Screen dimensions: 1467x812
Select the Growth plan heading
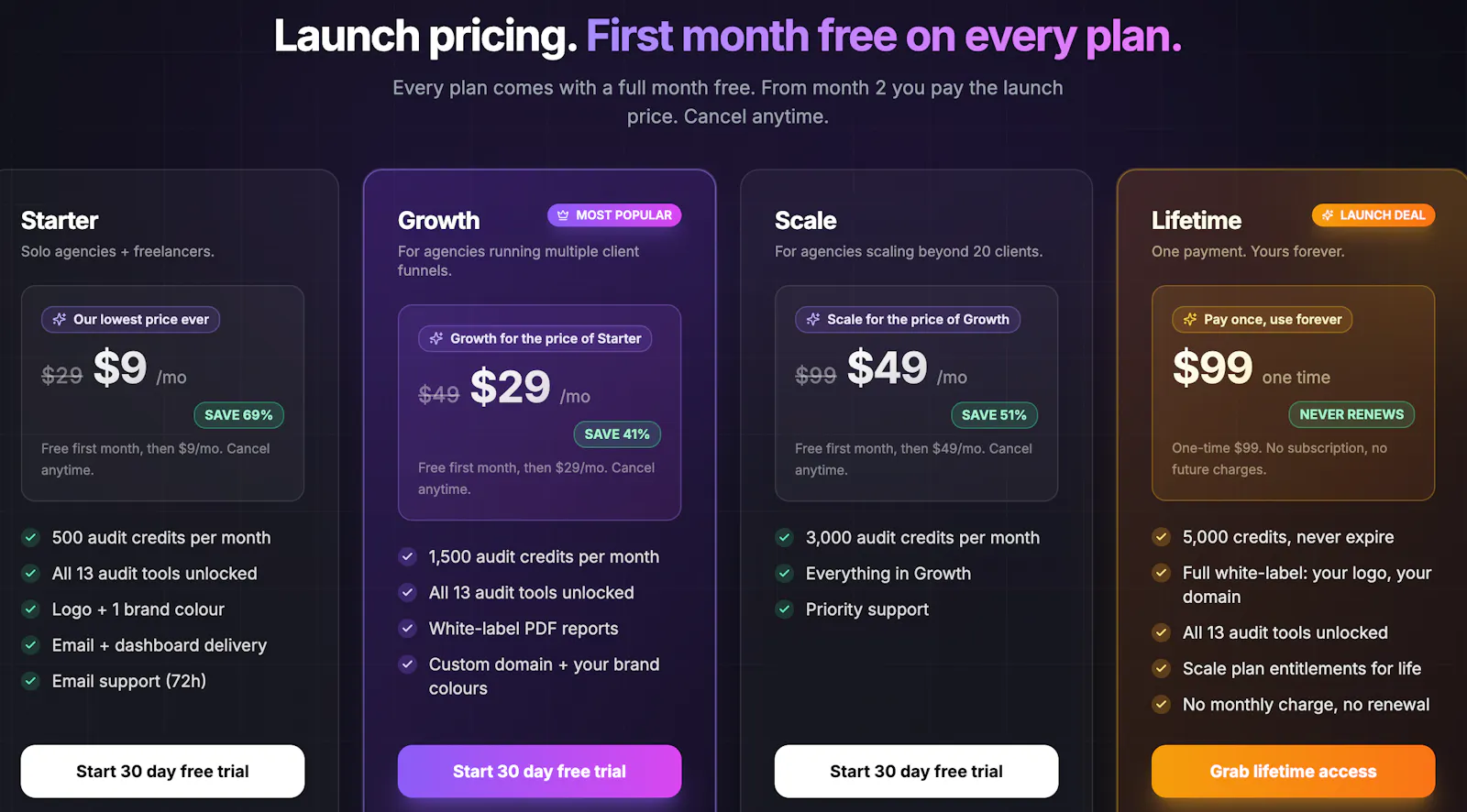coord(438,221)
